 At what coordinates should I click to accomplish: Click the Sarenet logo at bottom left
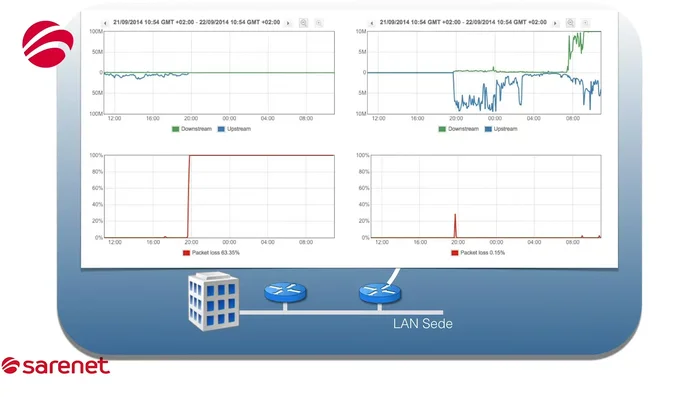(55, 366)
